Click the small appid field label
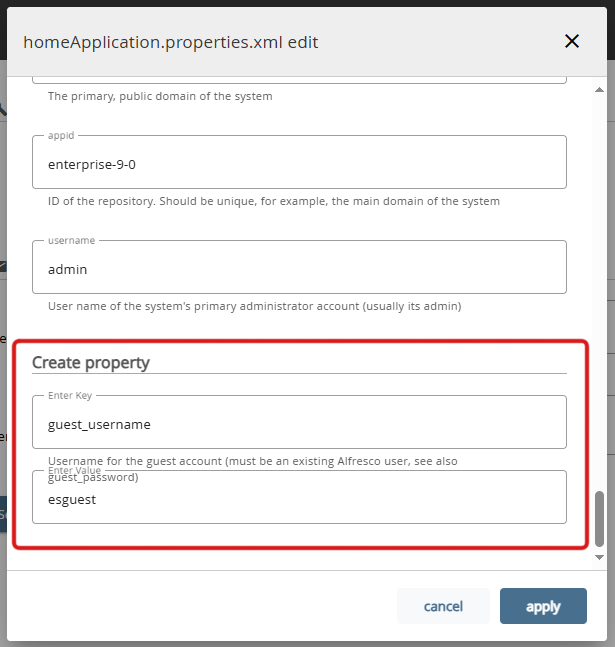Image resolution: width=615 pixels, height=647 pixels. tap(62, 135)
